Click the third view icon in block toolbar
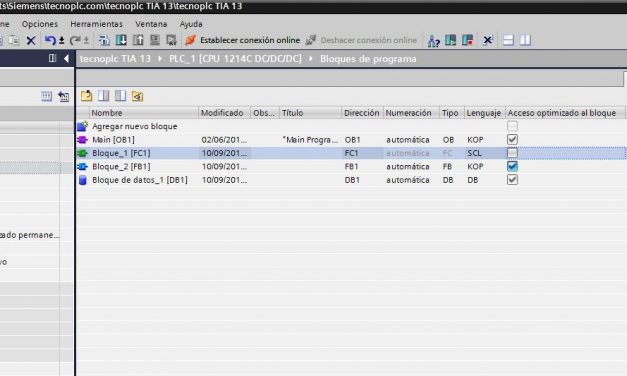Viewport: 627px width, 376px height. tap(120, 96)
